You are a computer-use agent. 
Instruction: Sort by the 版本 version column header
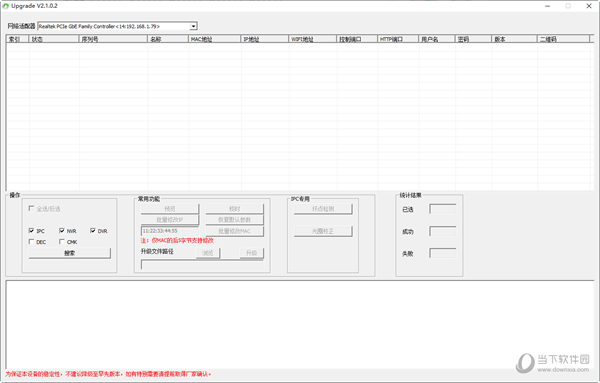point(514,39)
